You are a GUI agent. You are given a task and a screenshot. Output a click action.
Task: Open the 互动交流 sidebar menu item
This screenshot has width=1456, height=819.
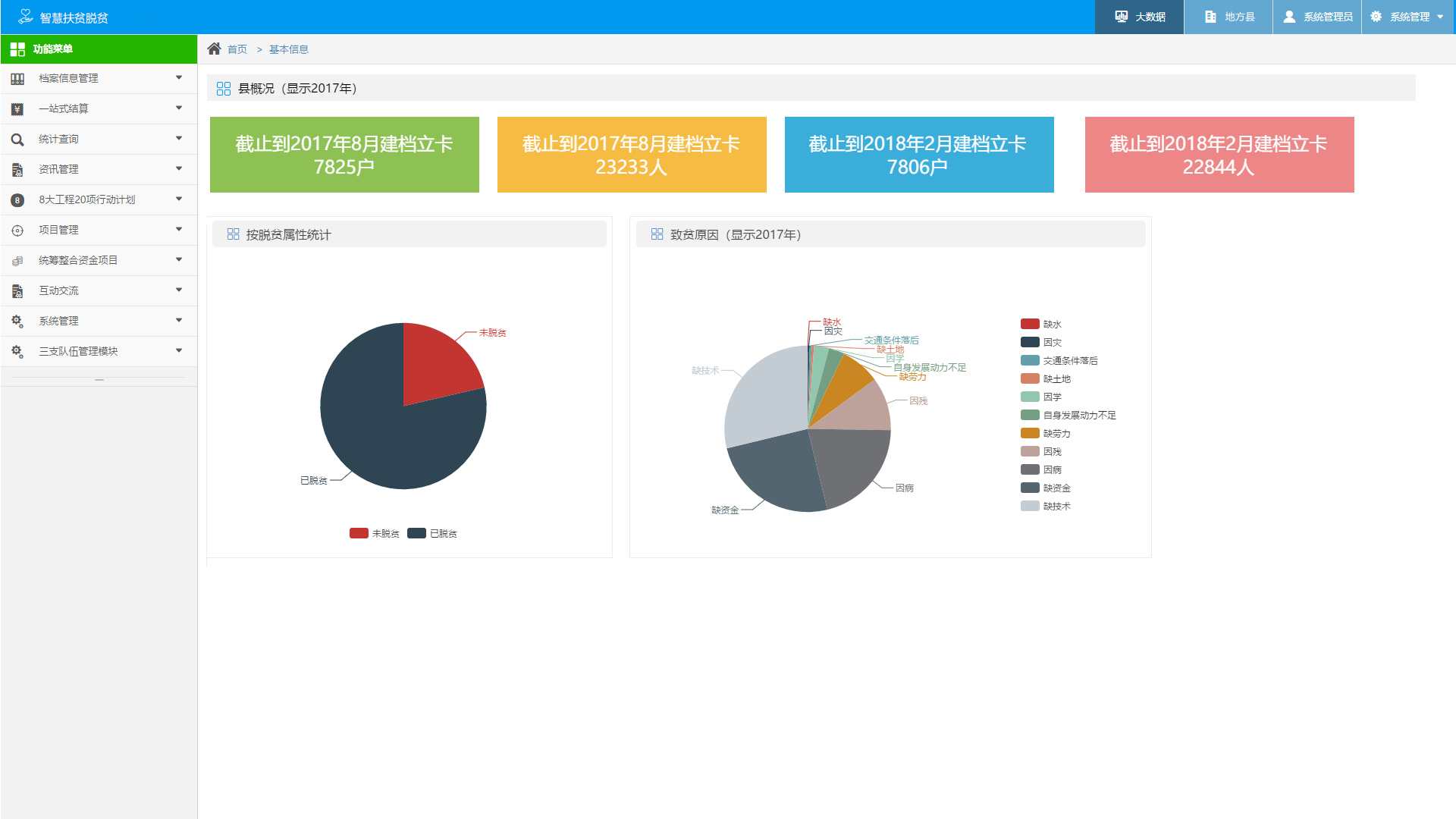pyautogui.click(x=59, y=291)
